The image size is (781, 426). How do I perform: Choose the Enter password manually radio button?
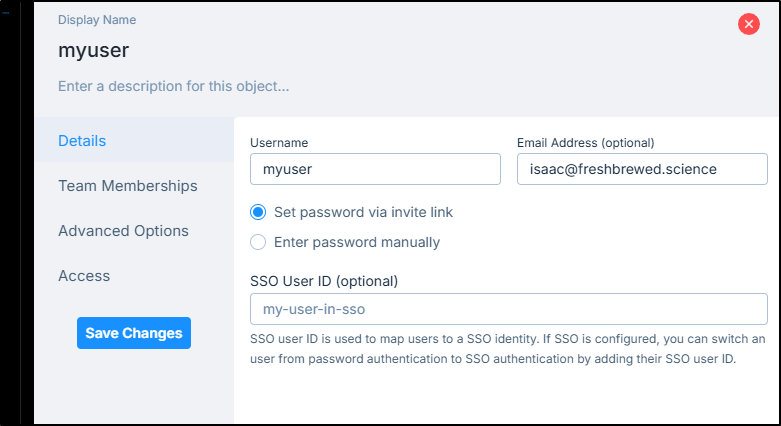(x=258, y=242)
